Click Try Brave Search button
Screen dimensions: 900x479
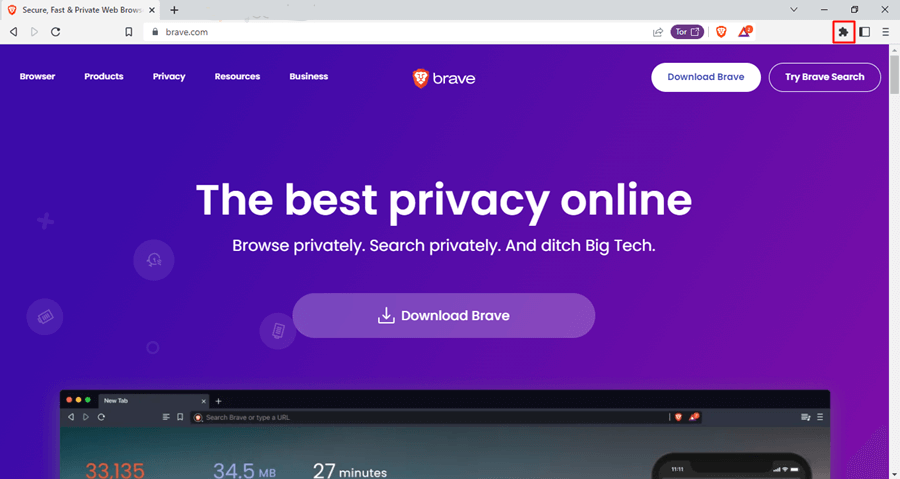[825, 77]
